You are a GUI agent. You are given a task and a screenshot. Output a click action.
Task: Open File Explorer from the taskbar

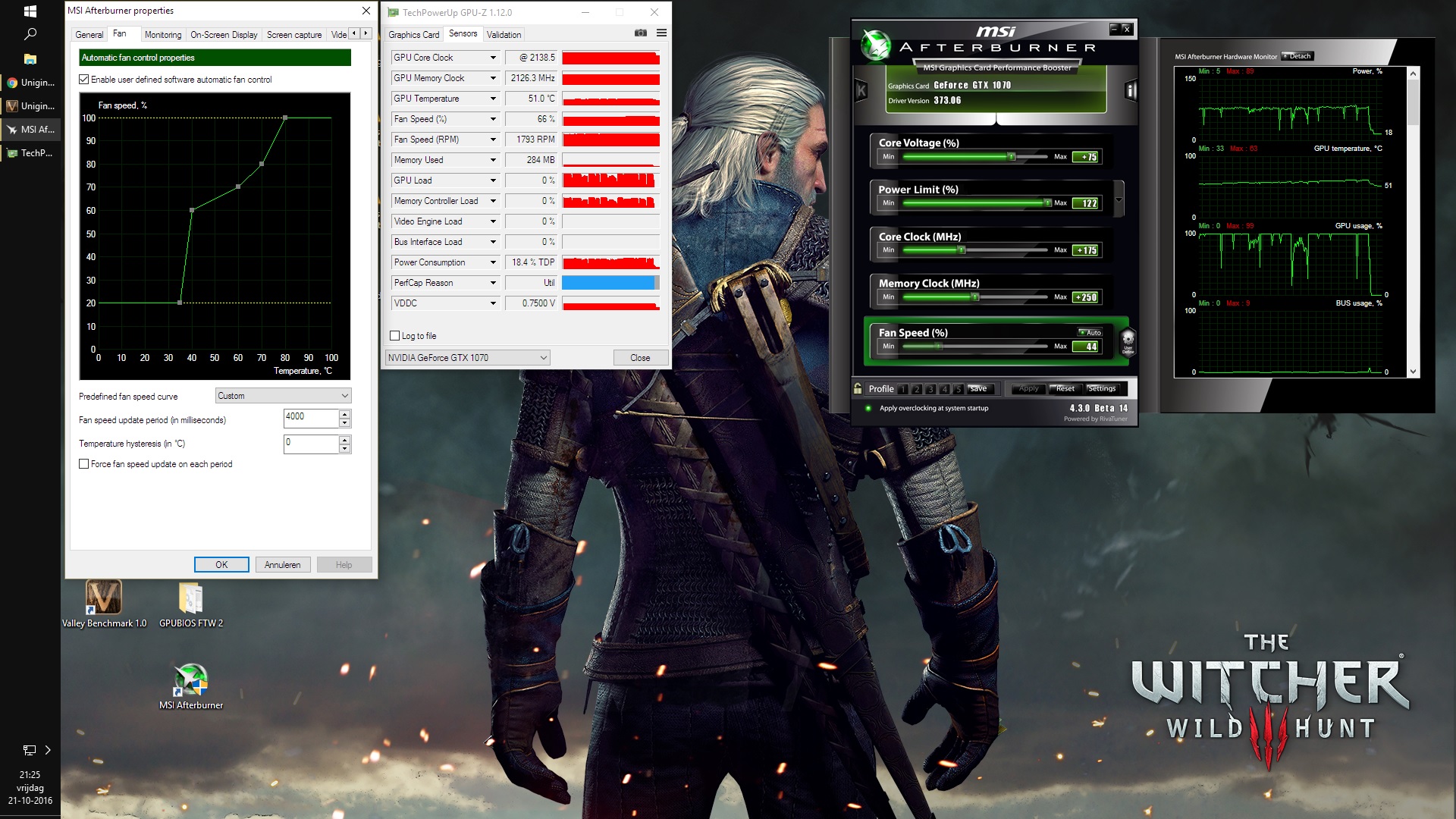[30, 59]
